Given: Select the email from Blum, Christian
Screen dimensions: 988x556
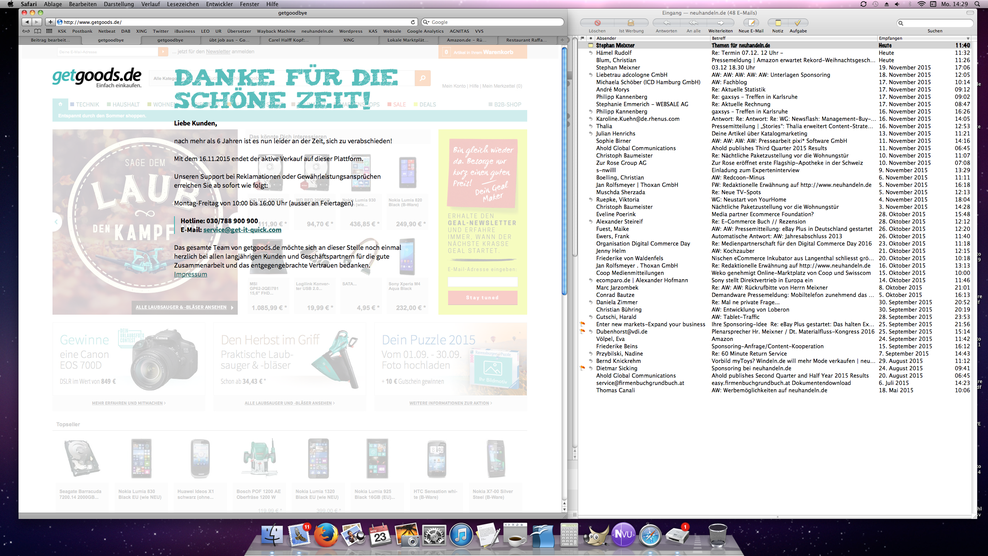Looking at the screenshot, I should point(775,61).
